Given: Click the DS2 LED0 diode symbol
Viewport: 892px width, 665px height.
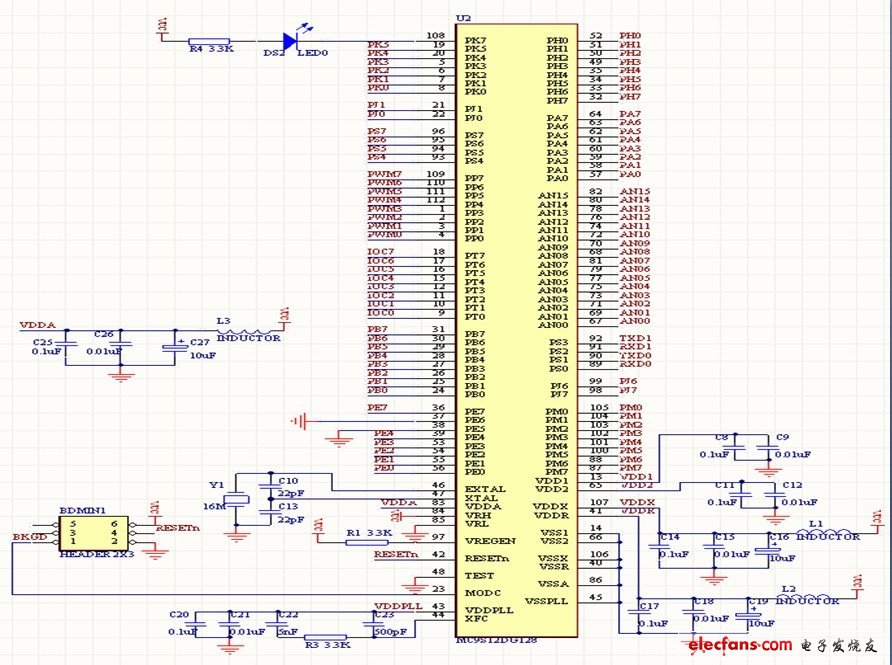Looking at the screenshot, I should click(x=291, y=41).
